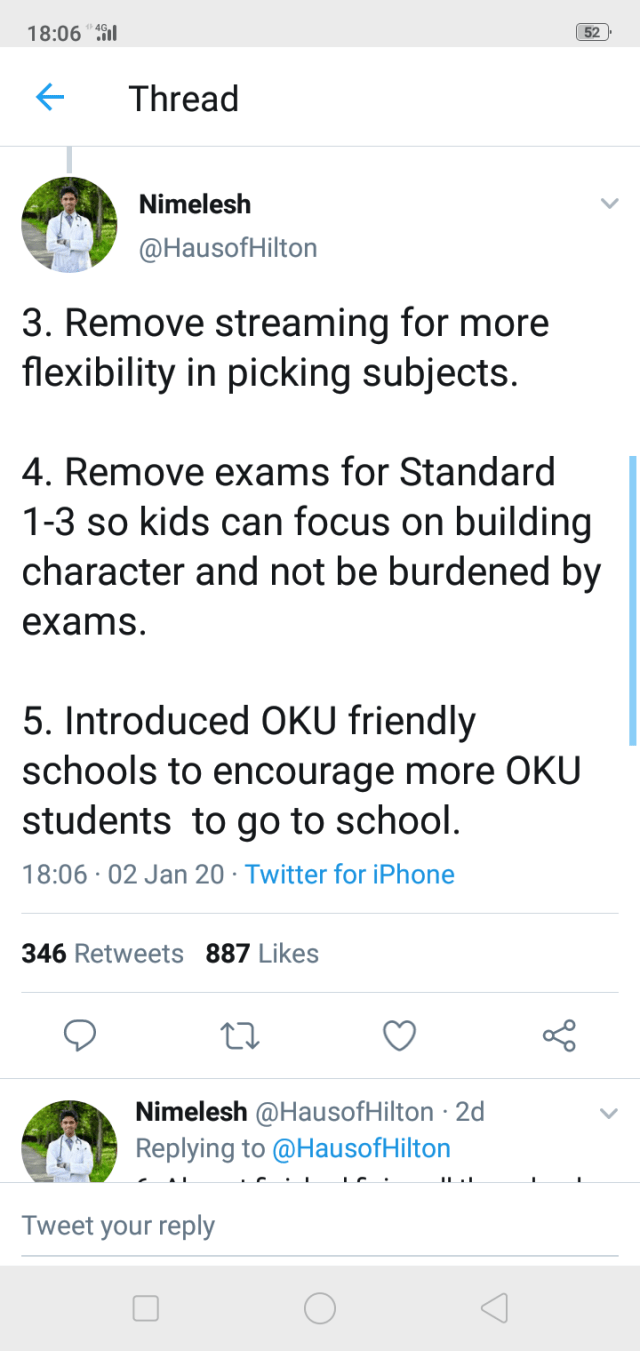The width and height of the screenshot is (640, 1351).
Task: Like the tweet with the heart icon
Action: pos(399,1035)
